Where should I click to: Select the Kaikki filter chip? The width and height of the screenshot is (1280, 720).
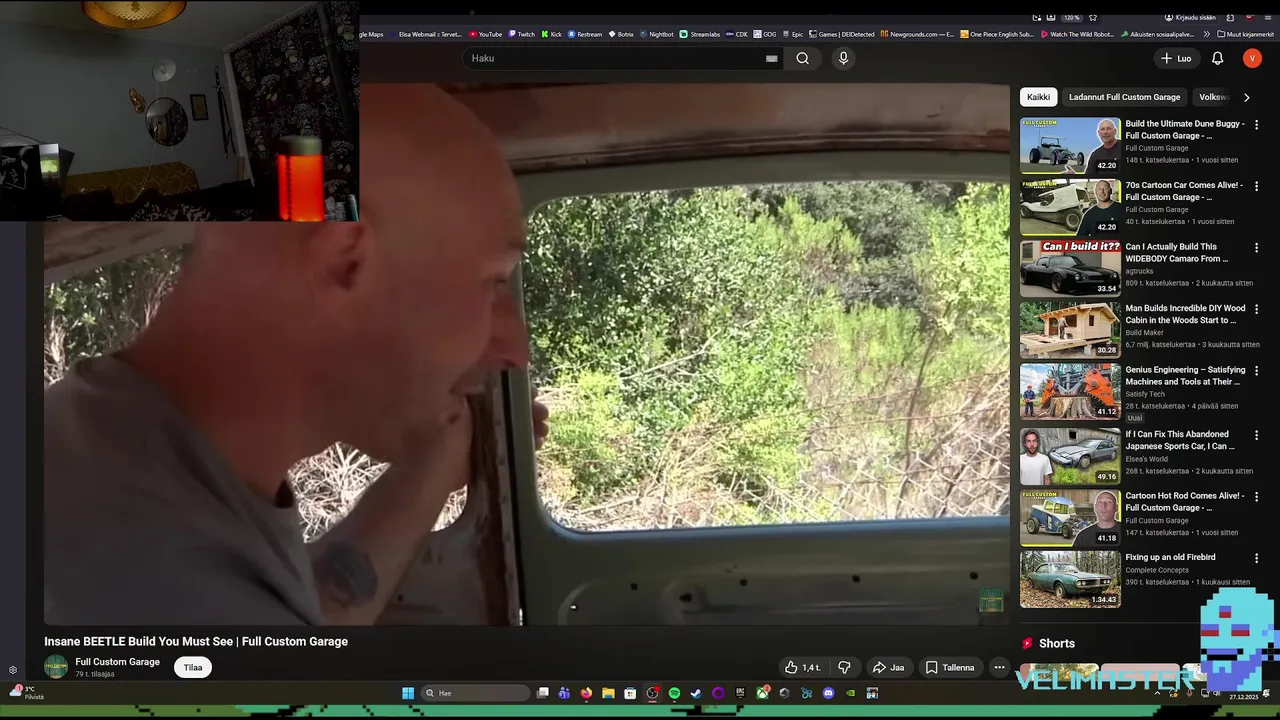coord(1038,97)
